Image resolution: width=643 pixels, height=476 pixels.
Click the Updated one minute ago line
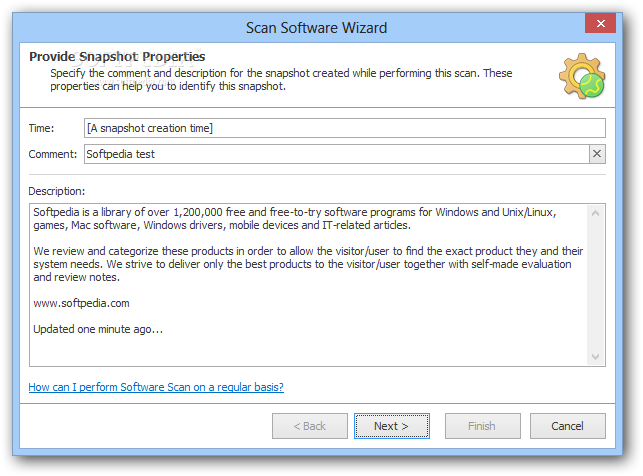98,329
